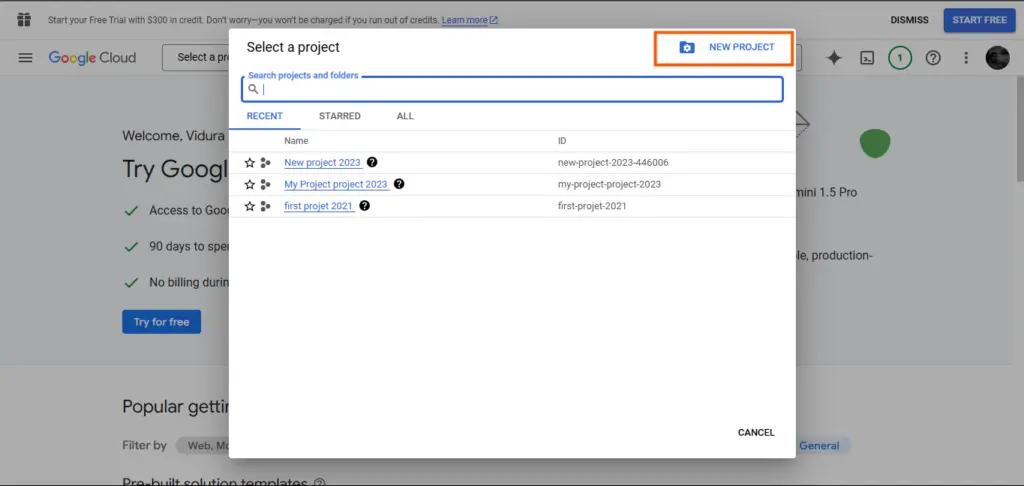Screen dimensions: 1024x486
Task: Open the Gemini sparkle assistant icon
Action: click(834, 58)
